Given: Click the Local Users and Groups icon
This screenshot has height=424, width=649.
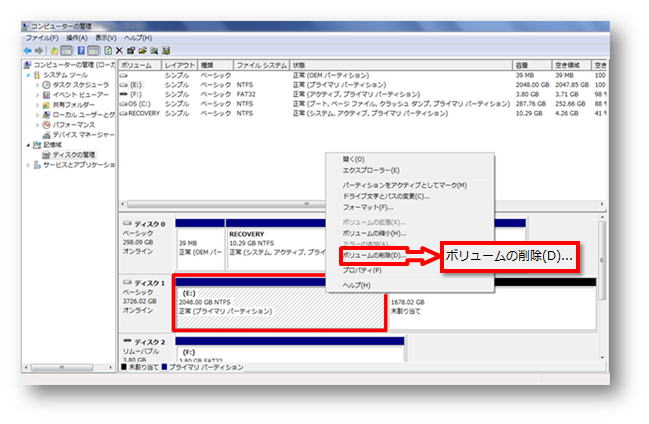Looking at the screenshot, I should tap(46, 115).
